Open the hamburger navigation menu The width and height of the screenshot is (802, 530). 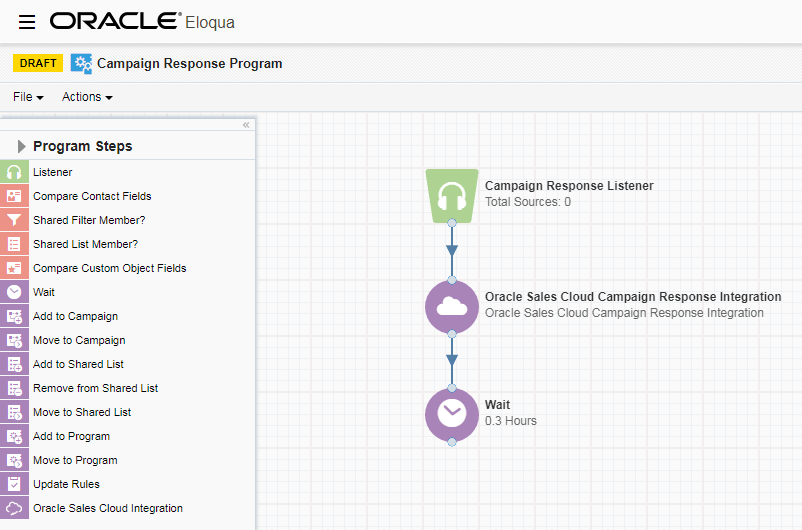[27, 22]
